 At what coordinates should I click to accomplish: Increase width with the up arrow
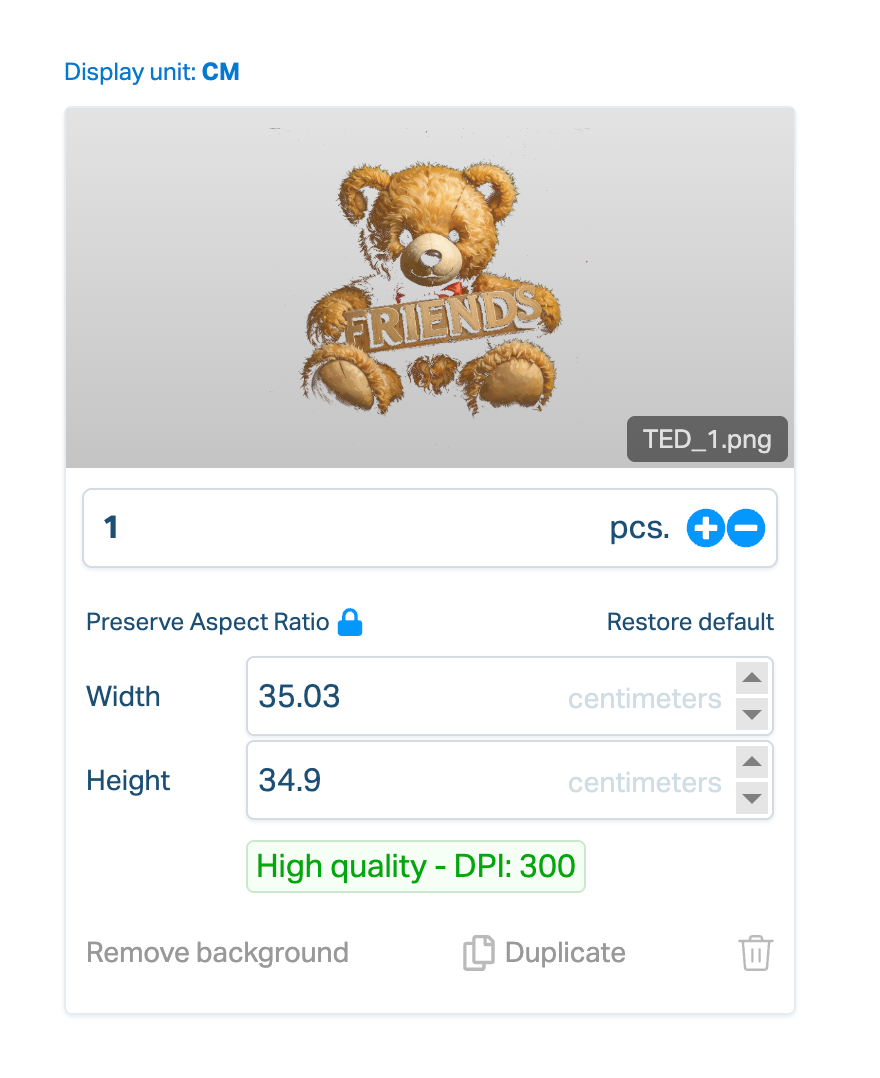point(753,679)
